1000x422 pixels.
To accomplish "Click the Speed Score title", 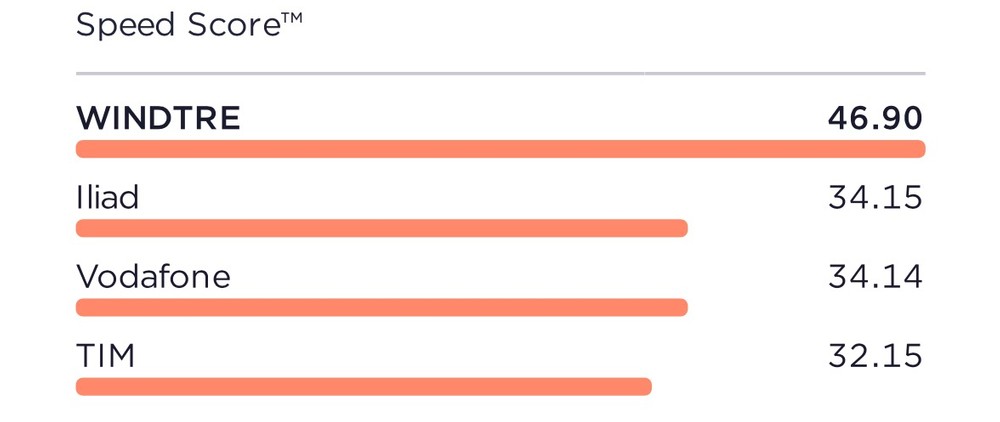I will coord(189,25).
